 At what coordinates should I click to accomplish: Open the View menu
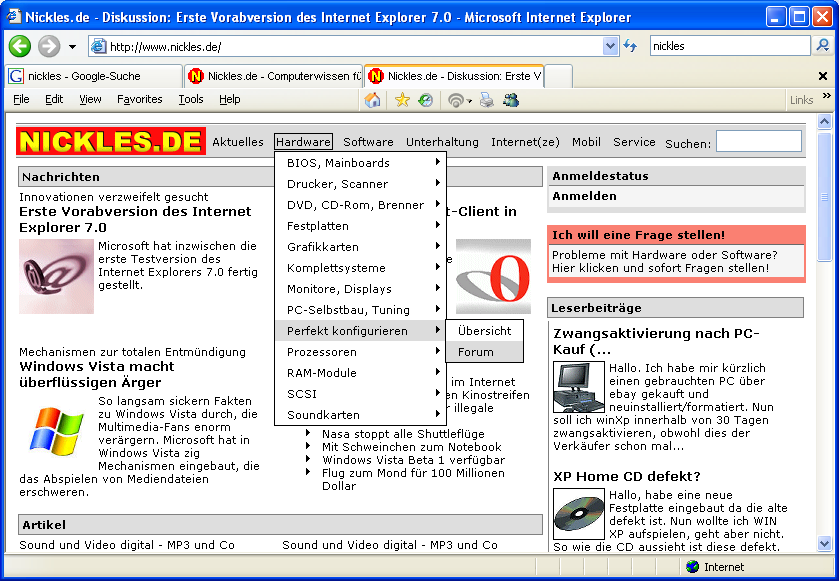click(90, 99)
